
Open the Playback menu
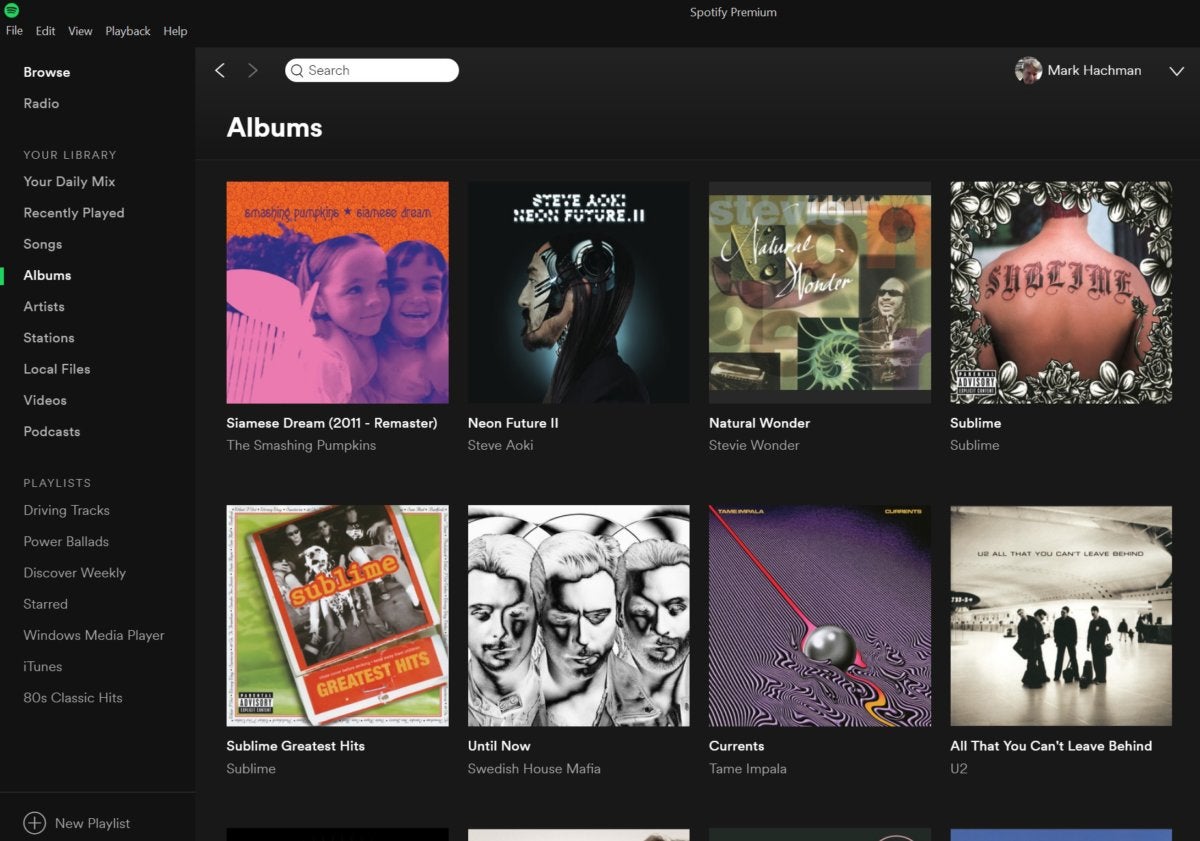[128, 31]
